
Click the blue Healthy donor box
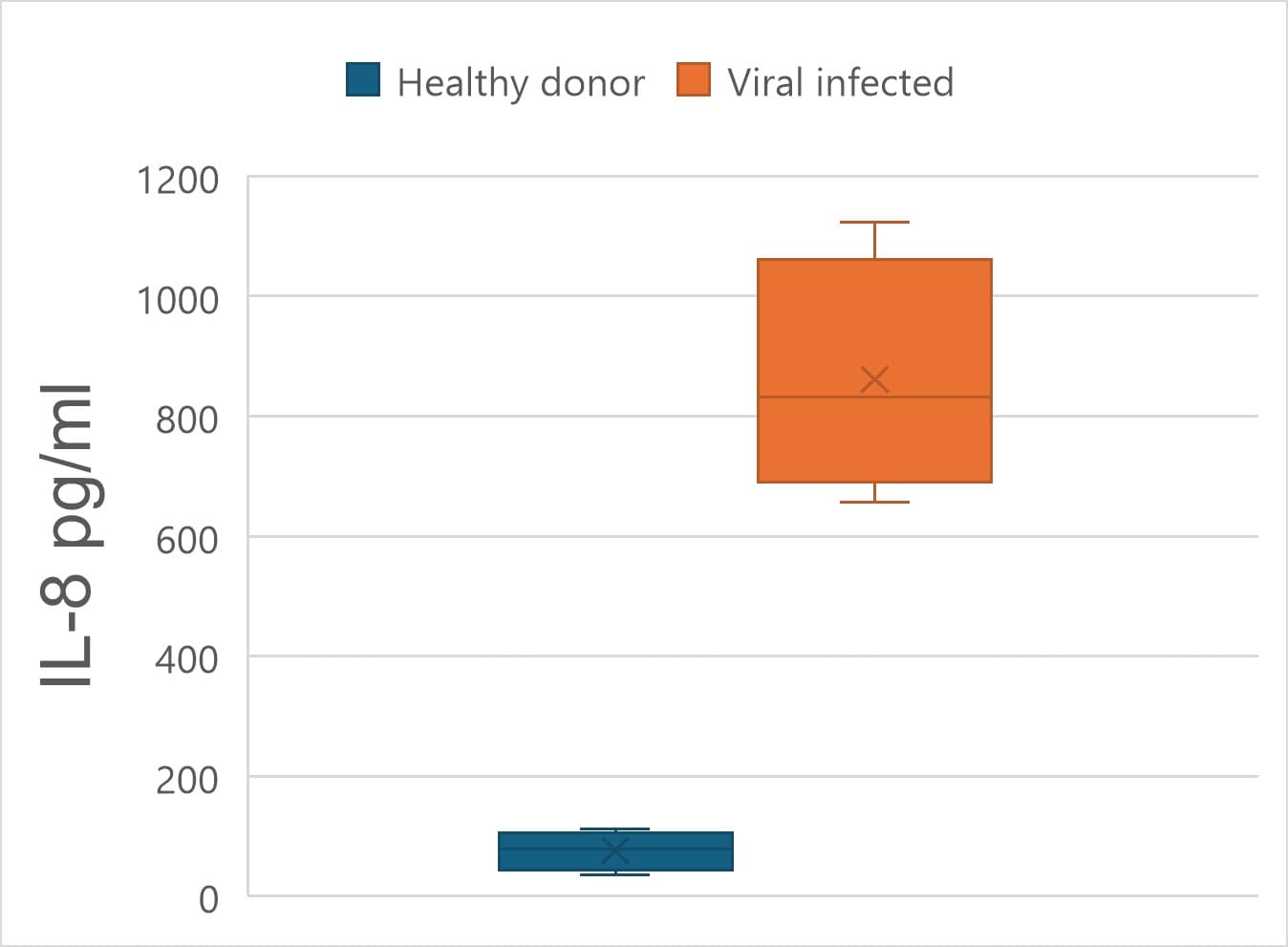(x=615, y=851)
